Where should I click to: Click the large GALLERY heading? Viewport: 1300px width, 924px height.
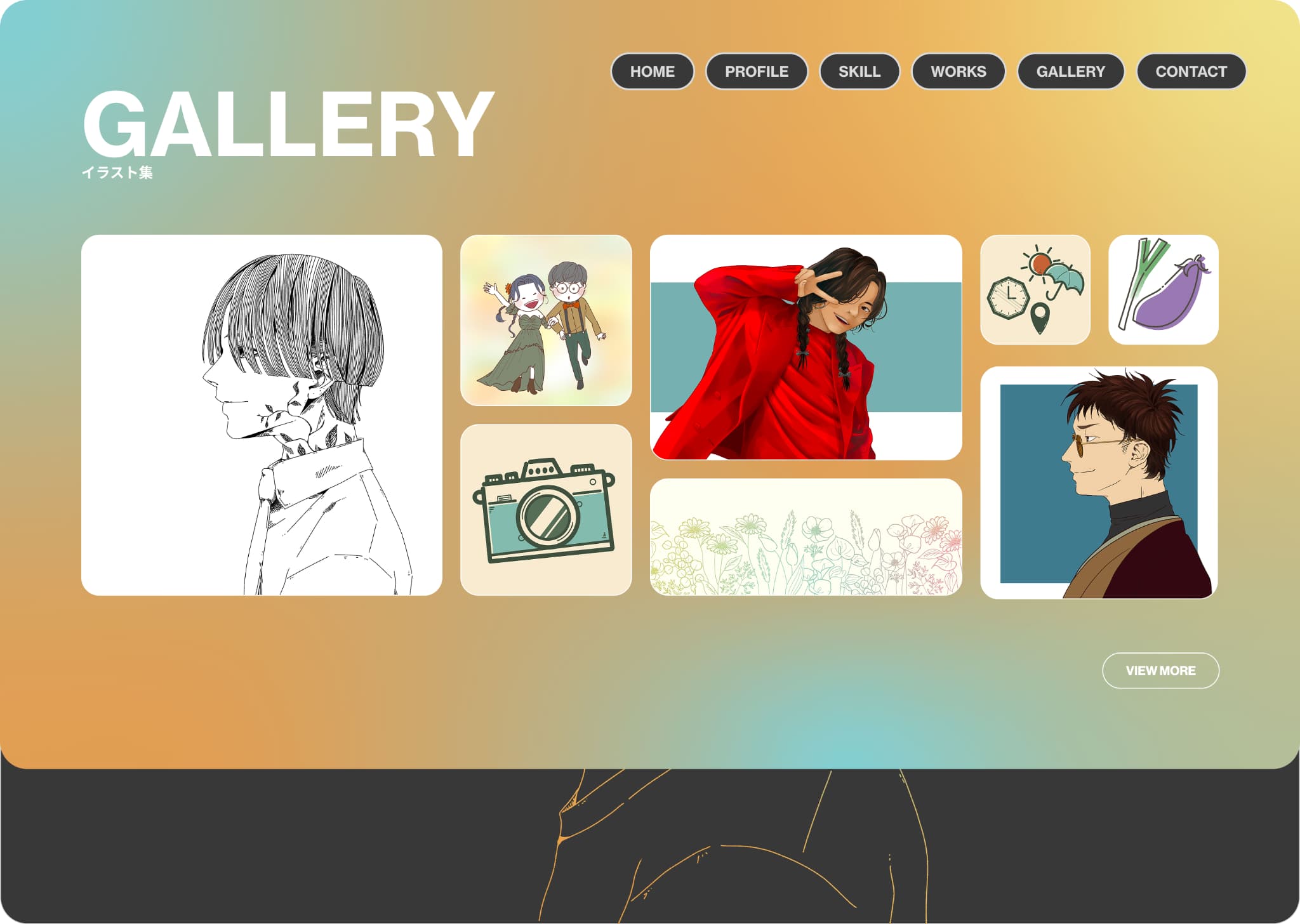coord(288,123)
